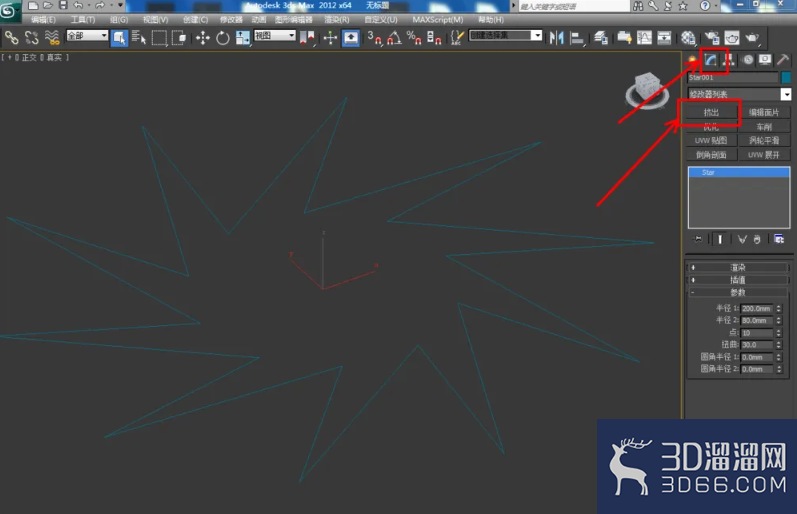Activate the Select Object tool
Image resolution: width=797 pixels, height=514 pixels.
coord(119,38)
